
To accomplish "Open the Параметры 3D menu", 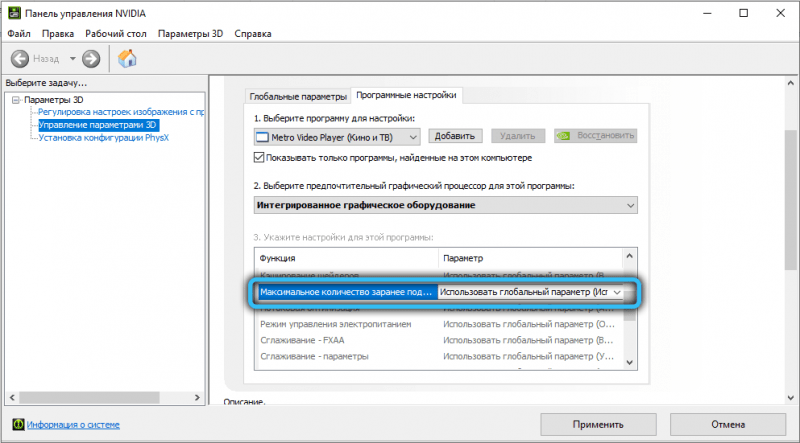I will click(190, 34).
